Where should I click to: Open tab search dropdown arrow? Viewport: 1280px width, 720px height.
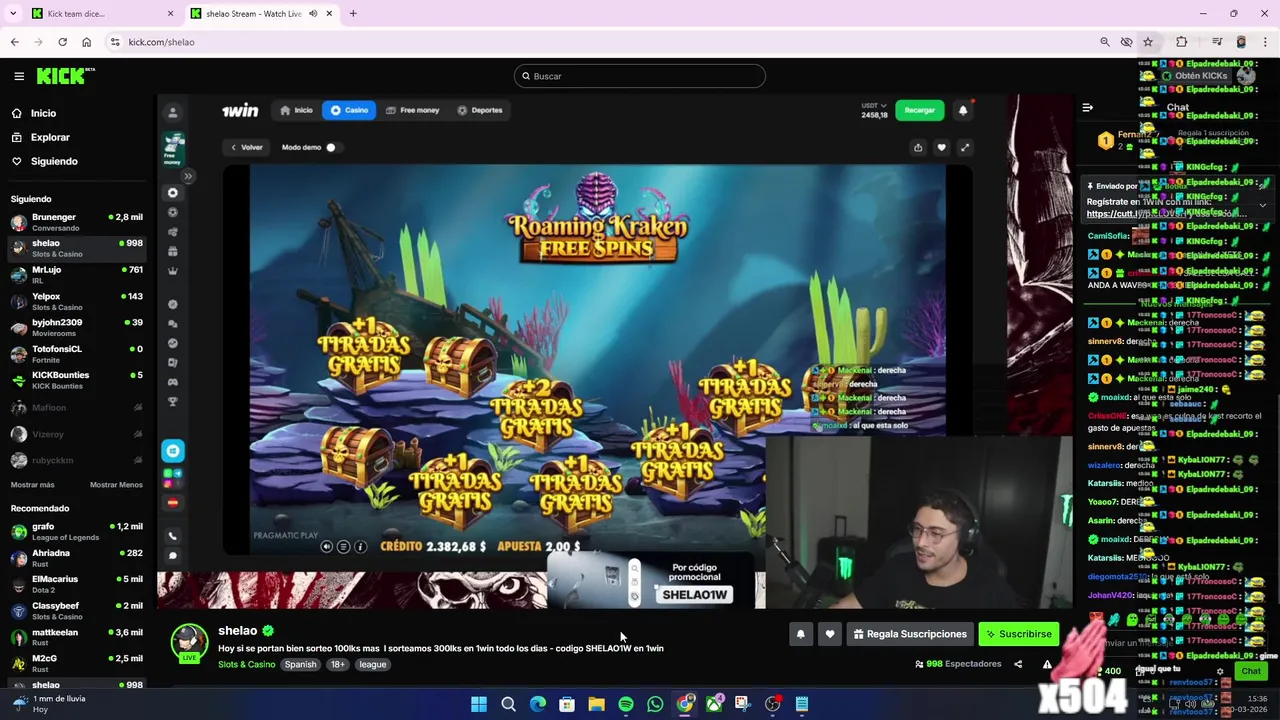click(x=13, y=14)
